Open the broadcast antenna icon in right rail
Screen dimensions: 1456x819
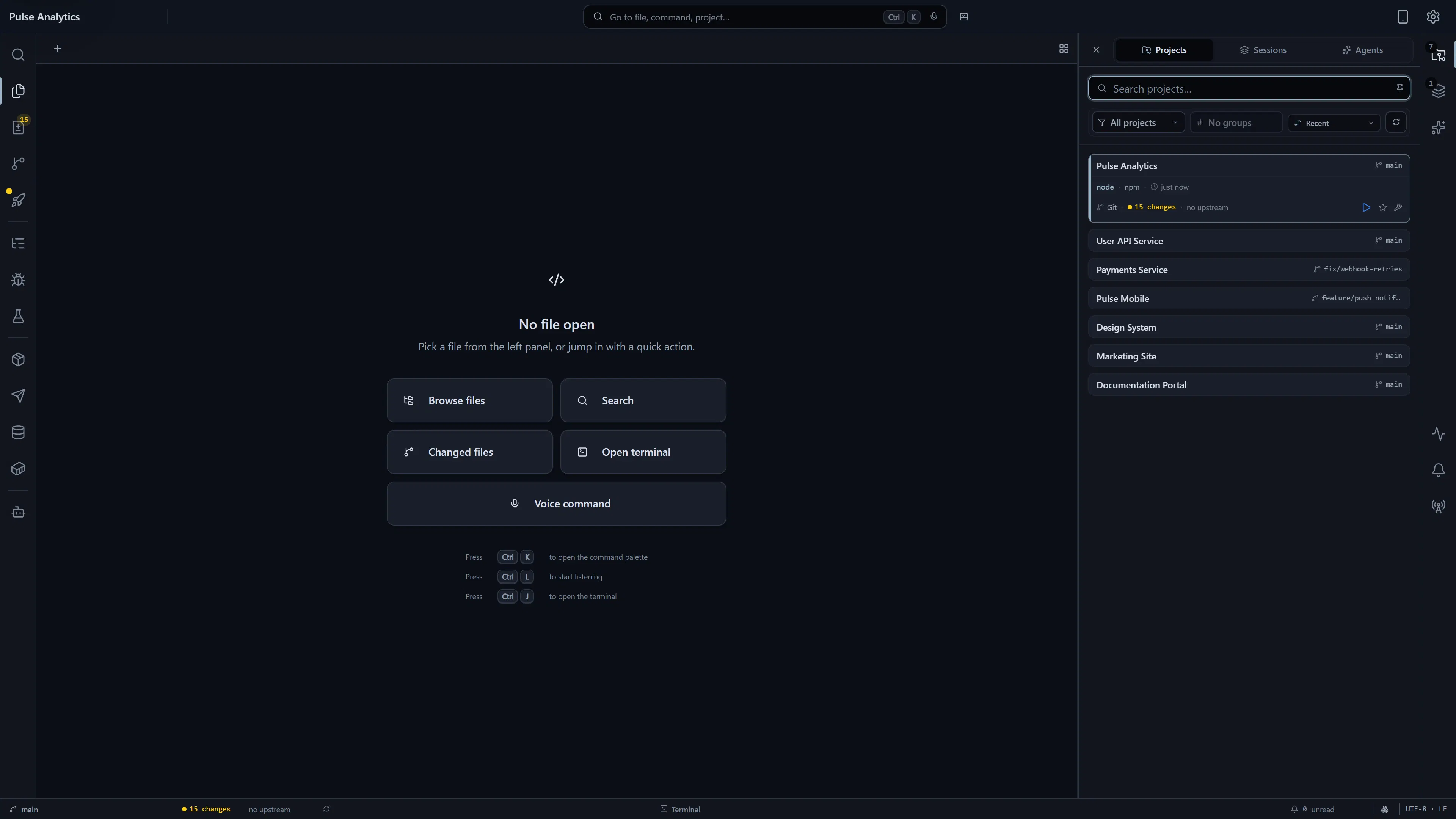pos(1439,507)
